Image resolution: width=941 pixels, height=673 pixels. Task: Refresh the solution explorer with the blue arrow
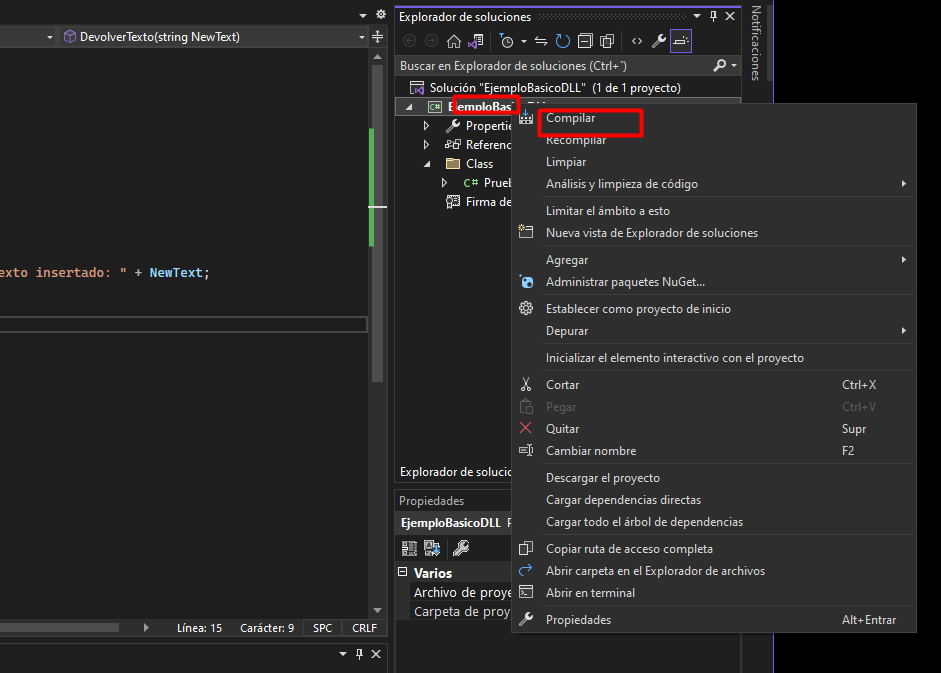[562, 41]
